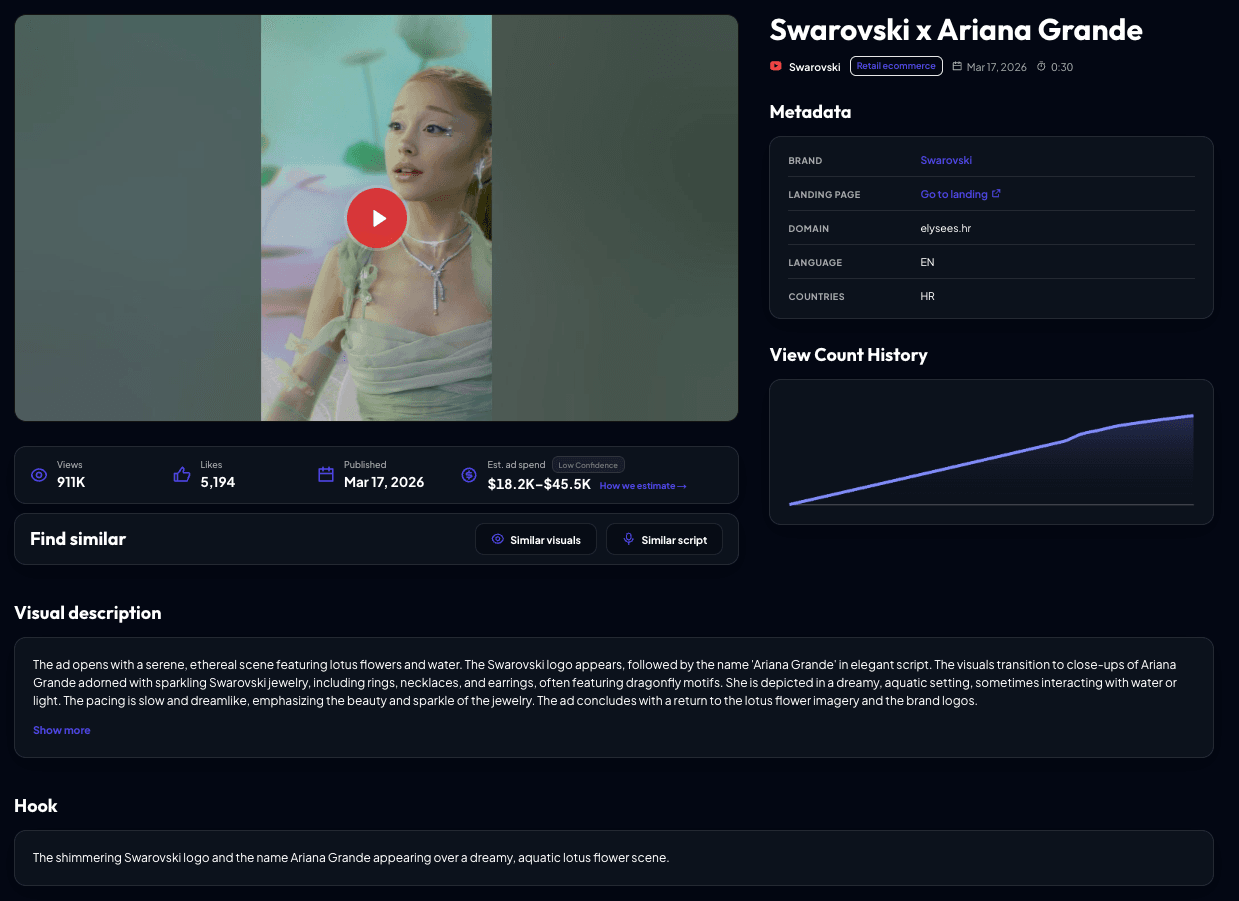Click the thumbs-up icon next to Likes
Viewport: 1239px width, 901px height.
click(x=182, y=475)
